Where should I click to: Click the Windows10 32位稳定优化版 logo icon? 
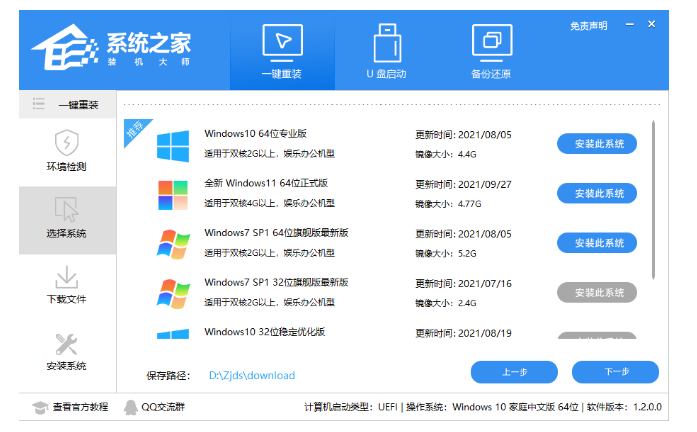173,333
